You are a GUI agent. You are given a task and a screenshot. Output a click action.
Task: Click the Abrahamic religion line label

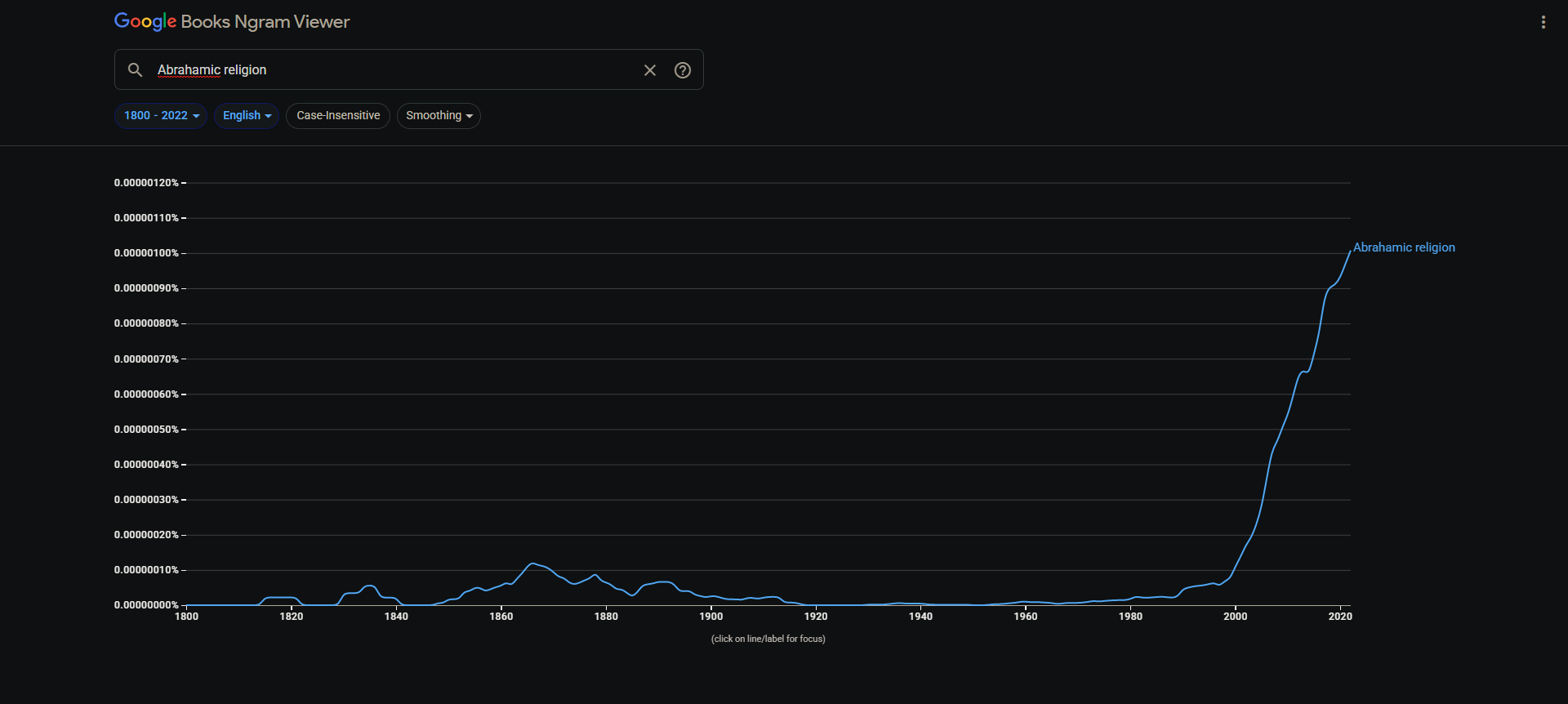click(x=1404, y=247)
